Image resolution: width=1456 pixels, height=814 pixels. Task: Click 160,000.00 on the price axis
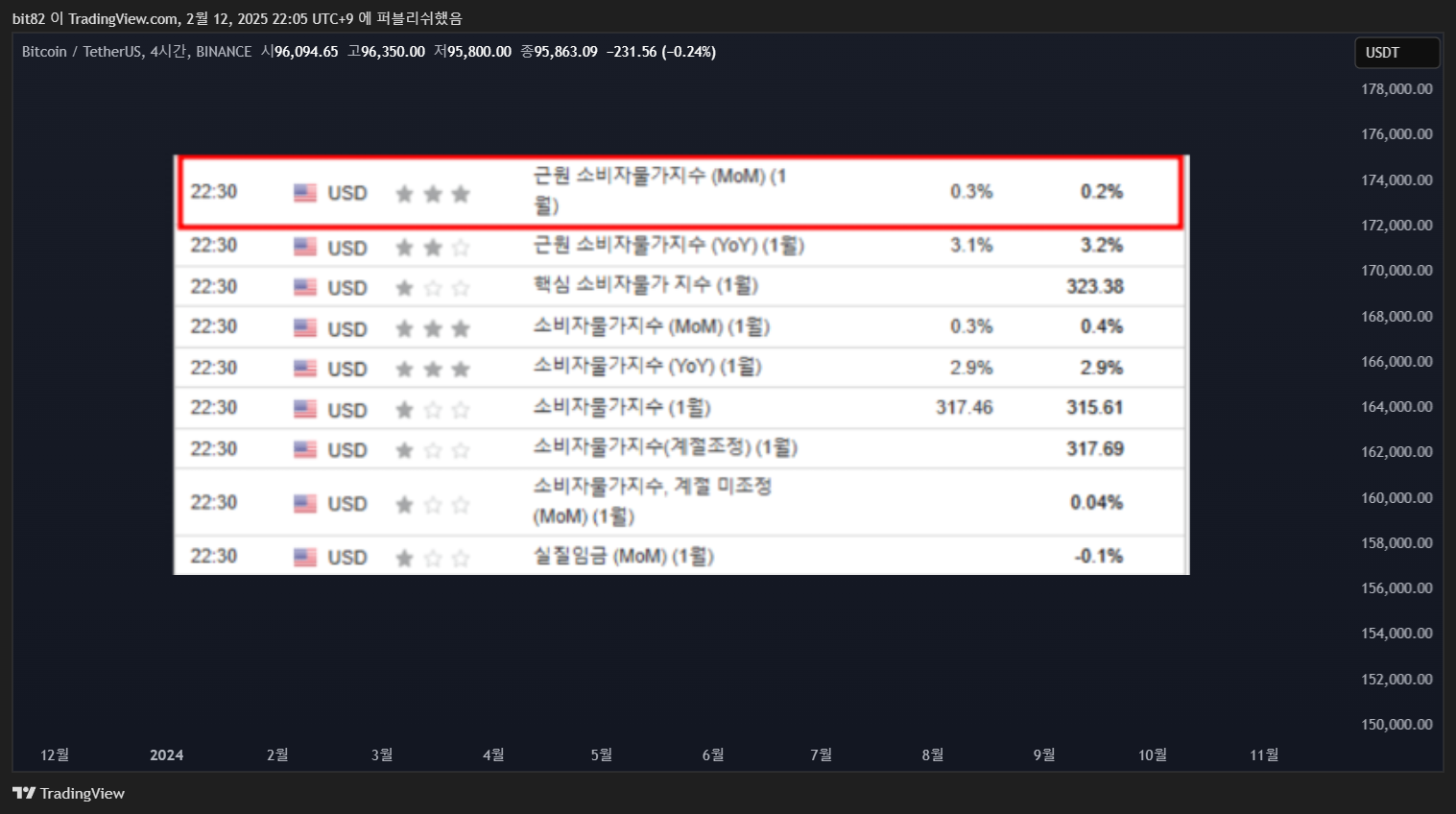coord(1396,498)
